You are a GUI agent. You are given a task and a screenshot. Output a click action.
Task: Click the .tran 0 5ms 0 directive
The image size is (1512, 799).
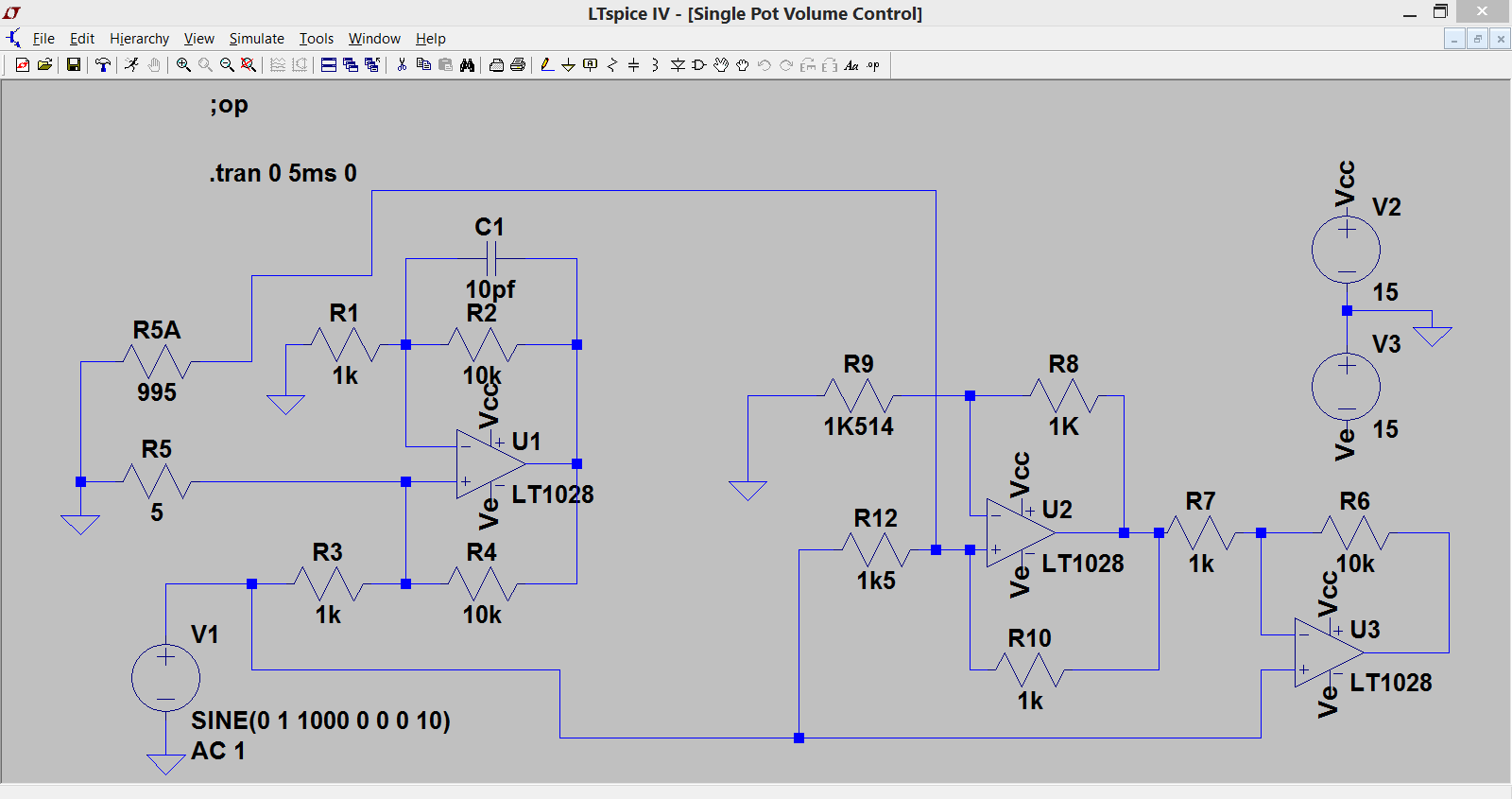[283, 173]
